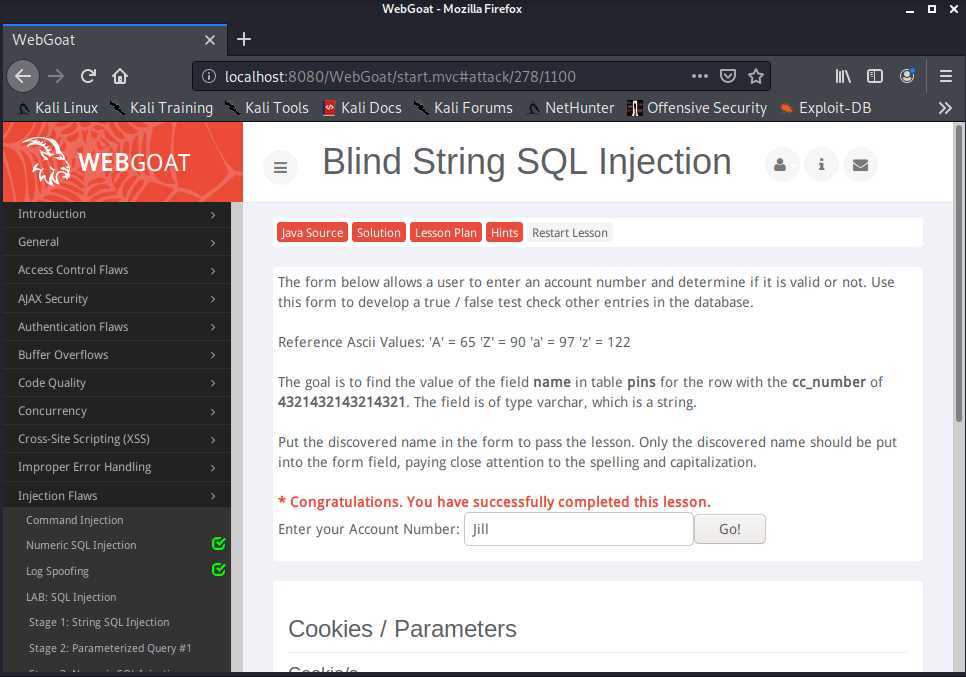The height and width of the screenshot is (677, 966).
Task: Click the Cookies / Parameters heading
Action: point(402,629)
